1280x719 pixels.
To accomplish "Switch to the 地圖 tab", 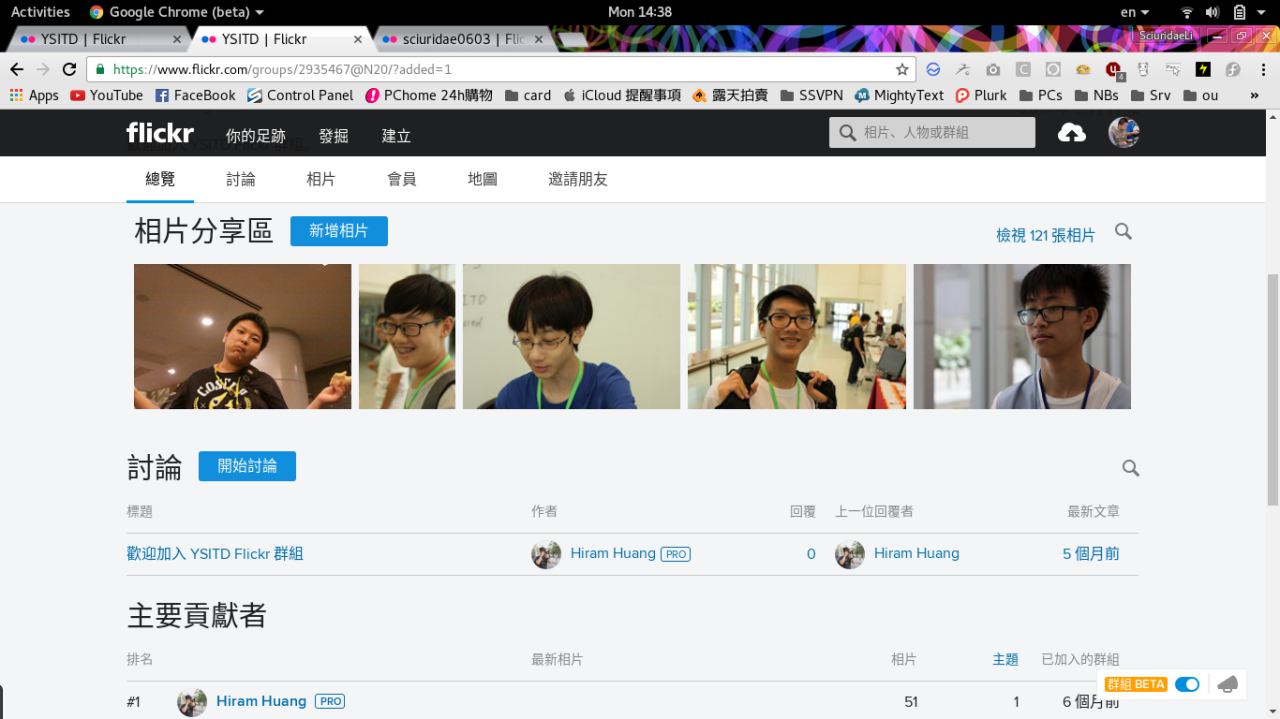I will pyautogui.click(x=482, y=179).
